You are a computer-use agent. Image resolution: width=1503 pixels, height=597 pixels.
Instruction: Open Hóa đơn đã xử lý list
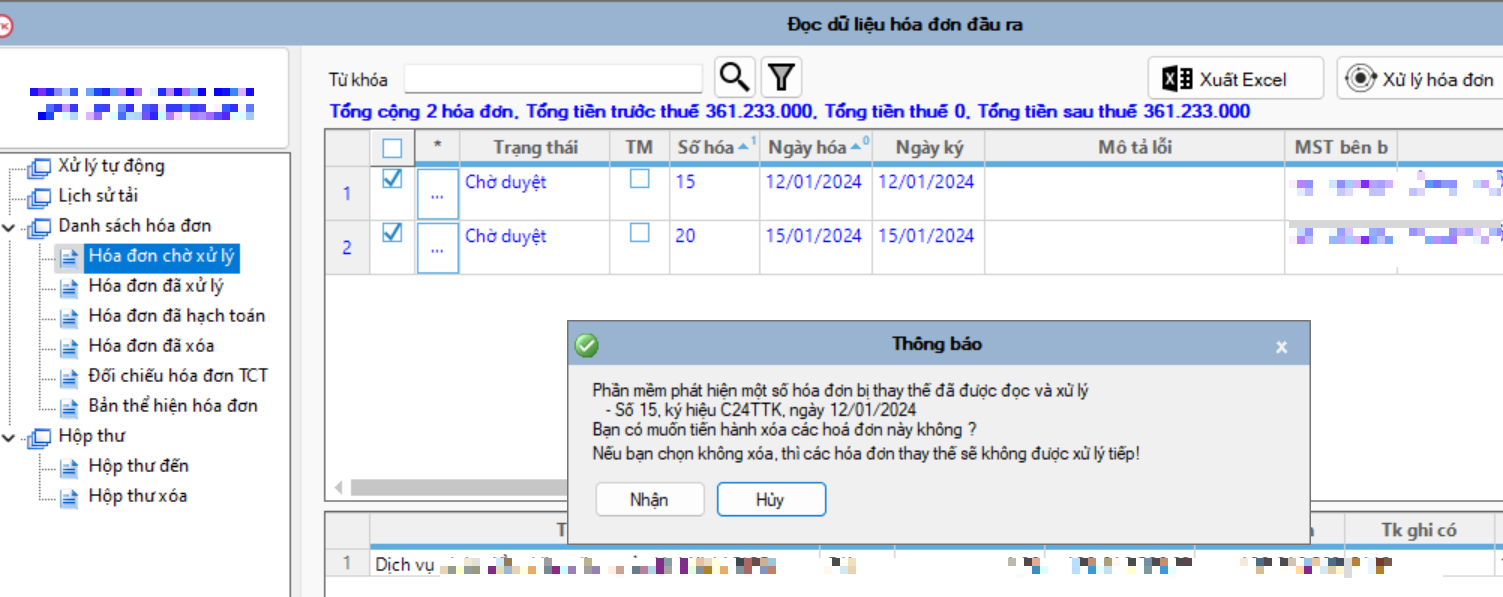pos(155,286)
